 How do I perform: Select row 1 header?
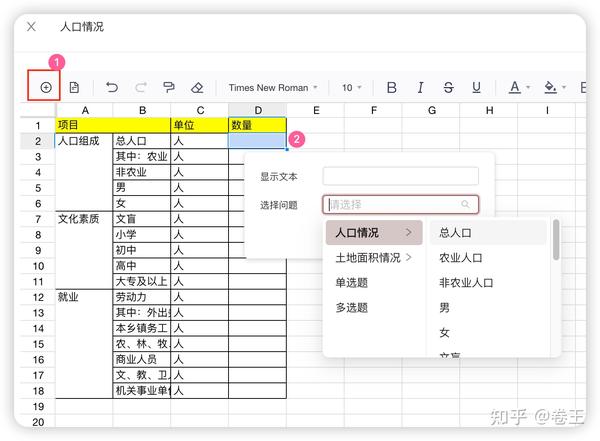[x=38, y=126]
